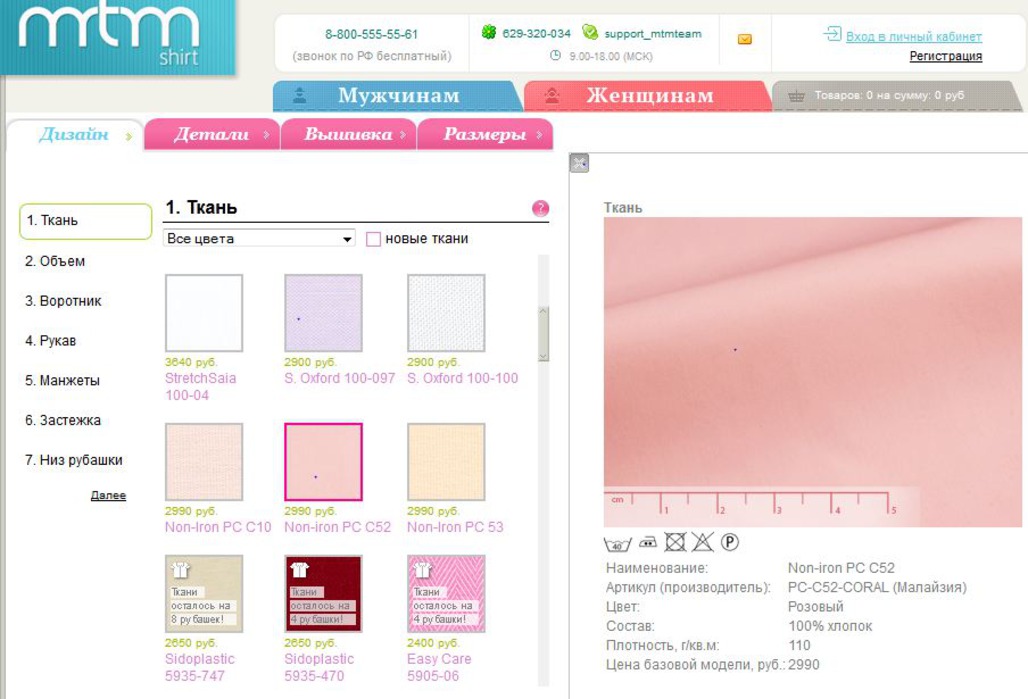Click the shopping basket cart icon
The height and width of the screenshot is (699, 1028).
(796, 96)
